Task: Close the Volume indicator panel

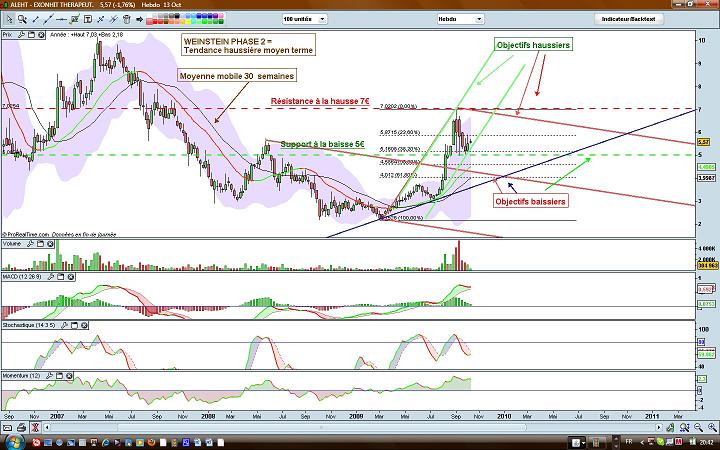Action: pos(50,244)
